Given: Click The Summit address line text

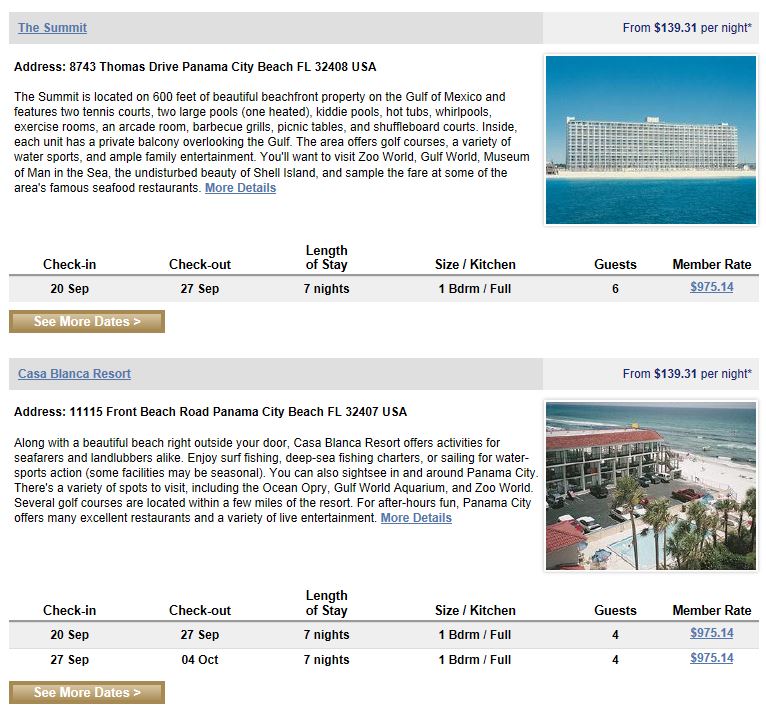Looking at the screenshot, I should click(x=195, y=67).
